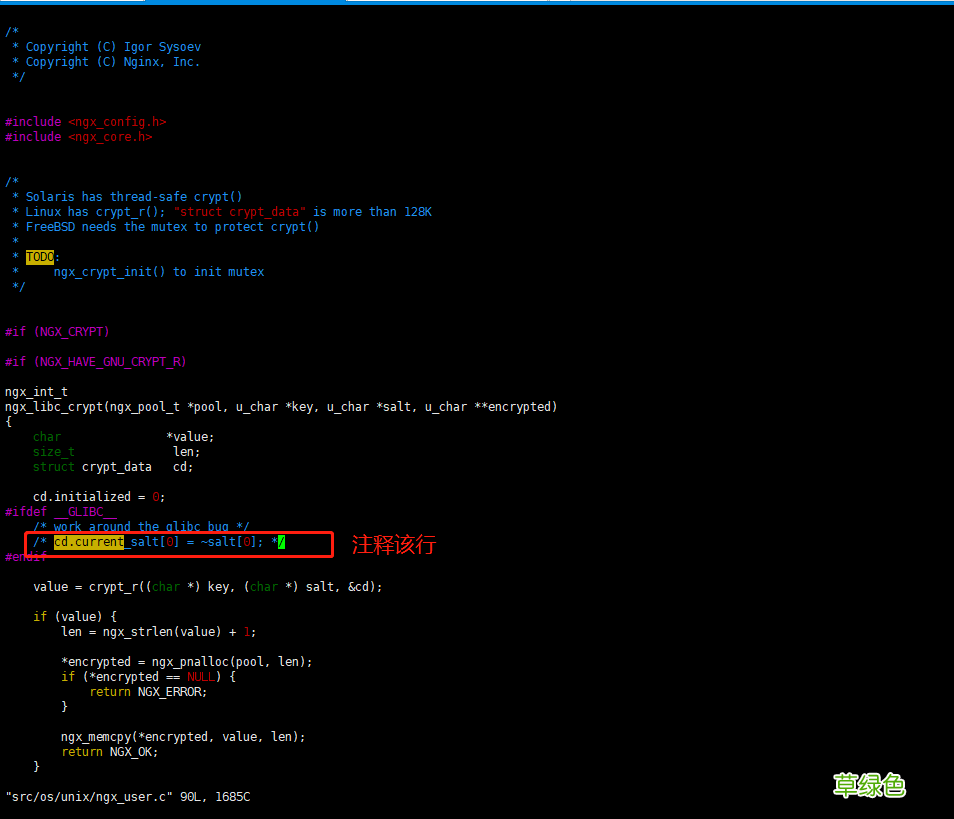Click the status line "src/os/unix/ngx_user.c" 90L, 1685C
The width and height of the screenshot is (954, 819).
pos(128,796)
